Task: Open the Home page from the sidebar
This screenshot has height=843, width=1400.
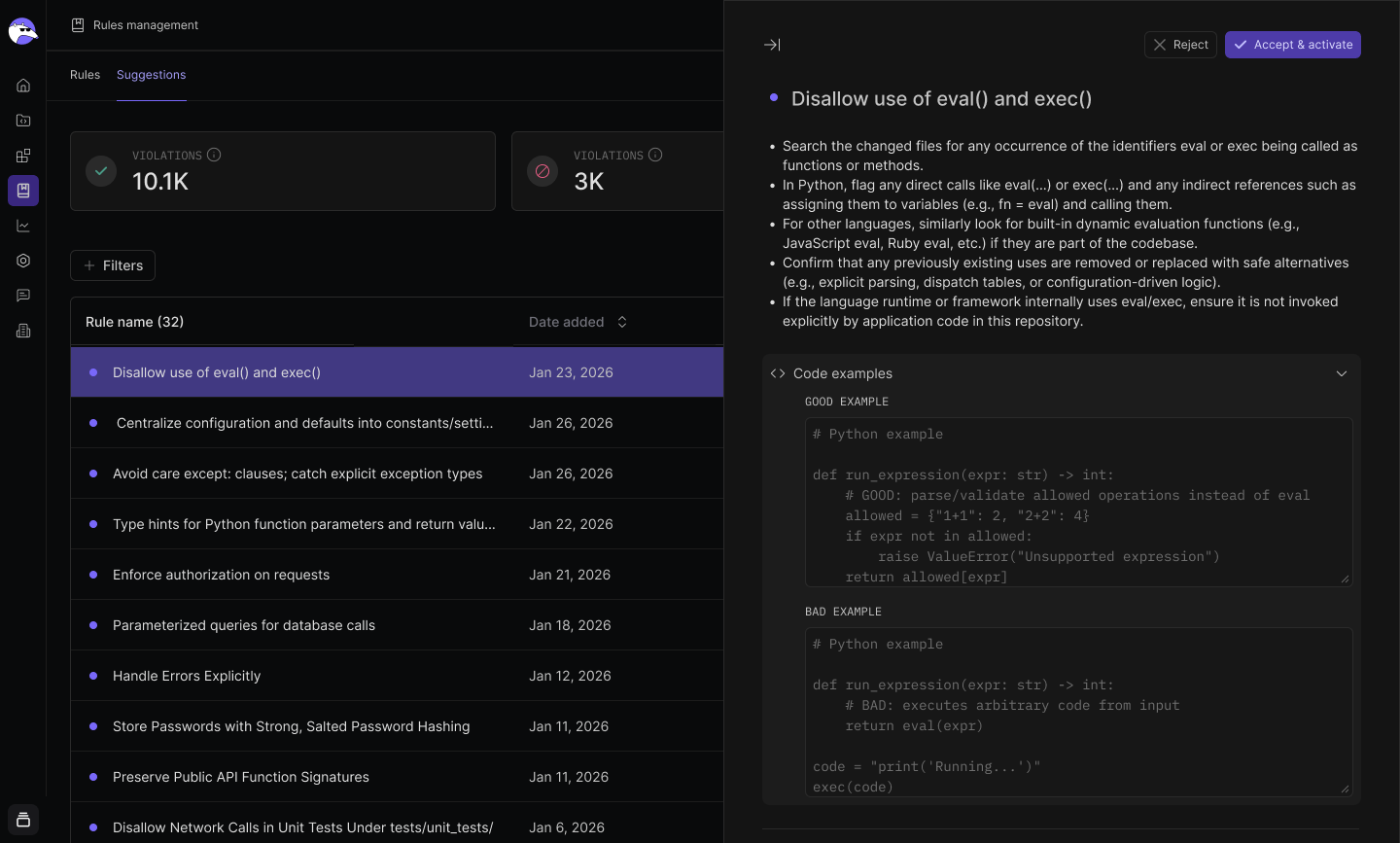Action: (x=23, y=86)
